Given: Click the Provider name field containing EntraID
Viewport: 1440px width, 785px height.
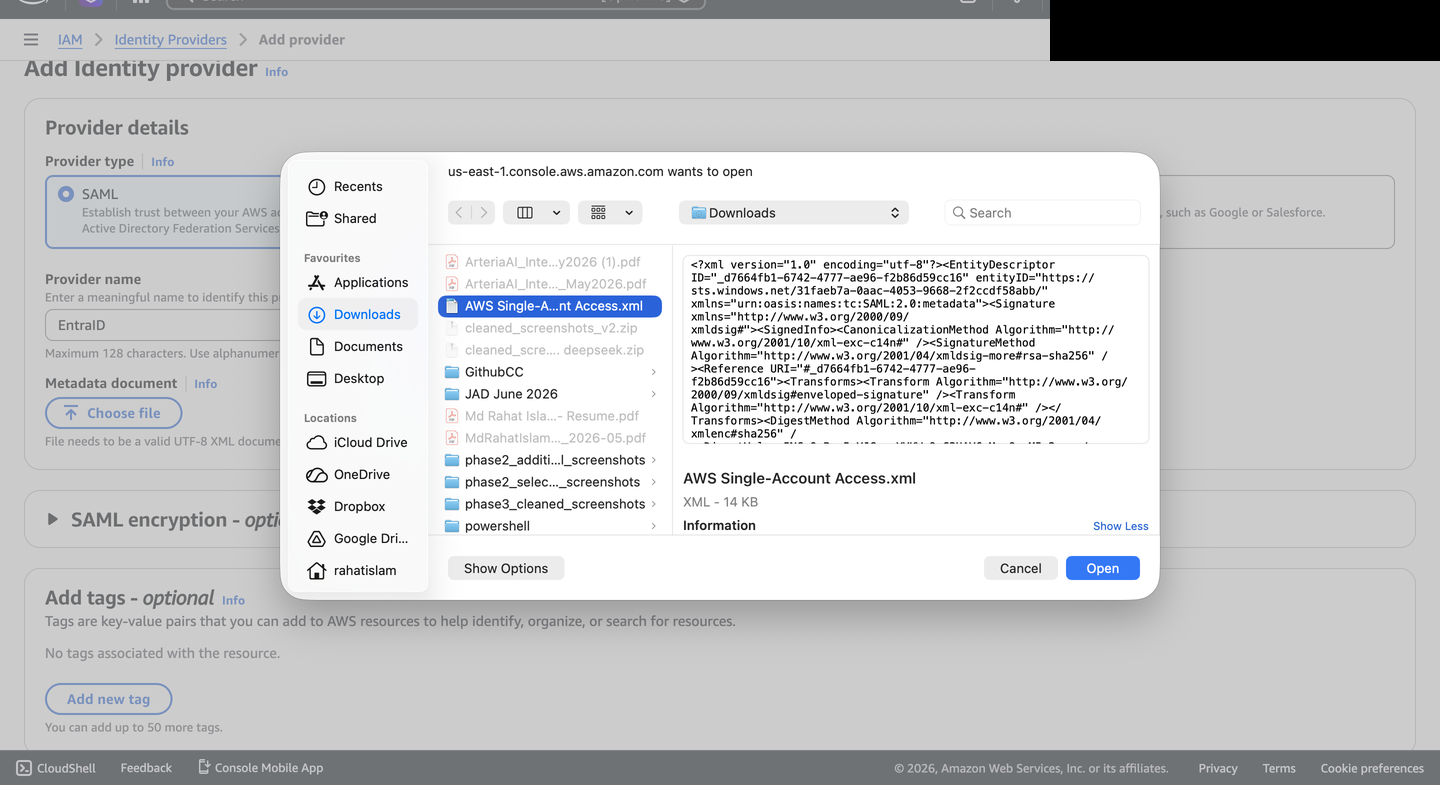Looking at the screenshot, I should pyautogui.click(x=165, y=325).
